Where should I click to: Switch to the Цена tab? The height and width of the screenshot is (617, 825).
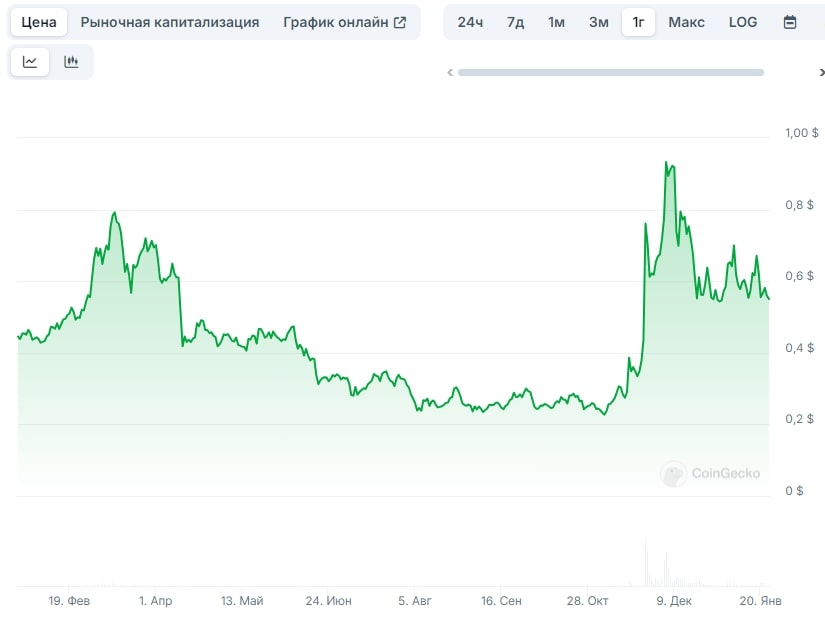39,22
